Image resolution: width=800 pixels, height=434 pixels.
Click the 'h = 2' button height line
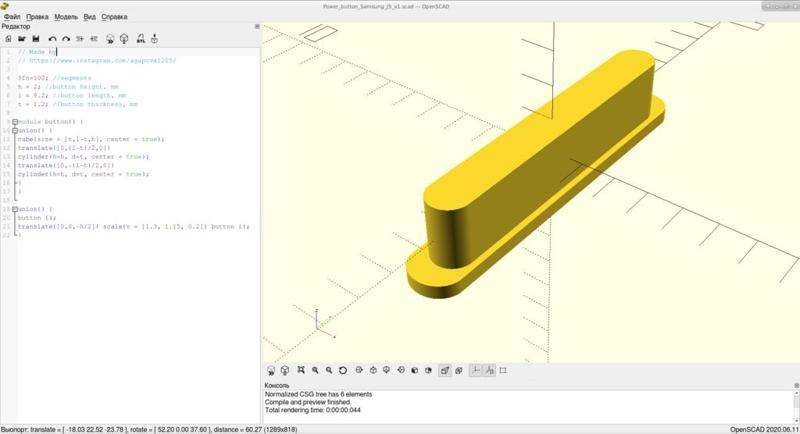click(x=68, y=87)
